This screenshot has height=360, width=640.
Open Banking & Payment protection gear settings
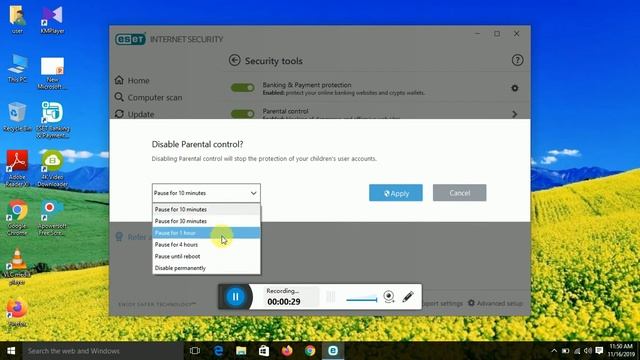515,88
